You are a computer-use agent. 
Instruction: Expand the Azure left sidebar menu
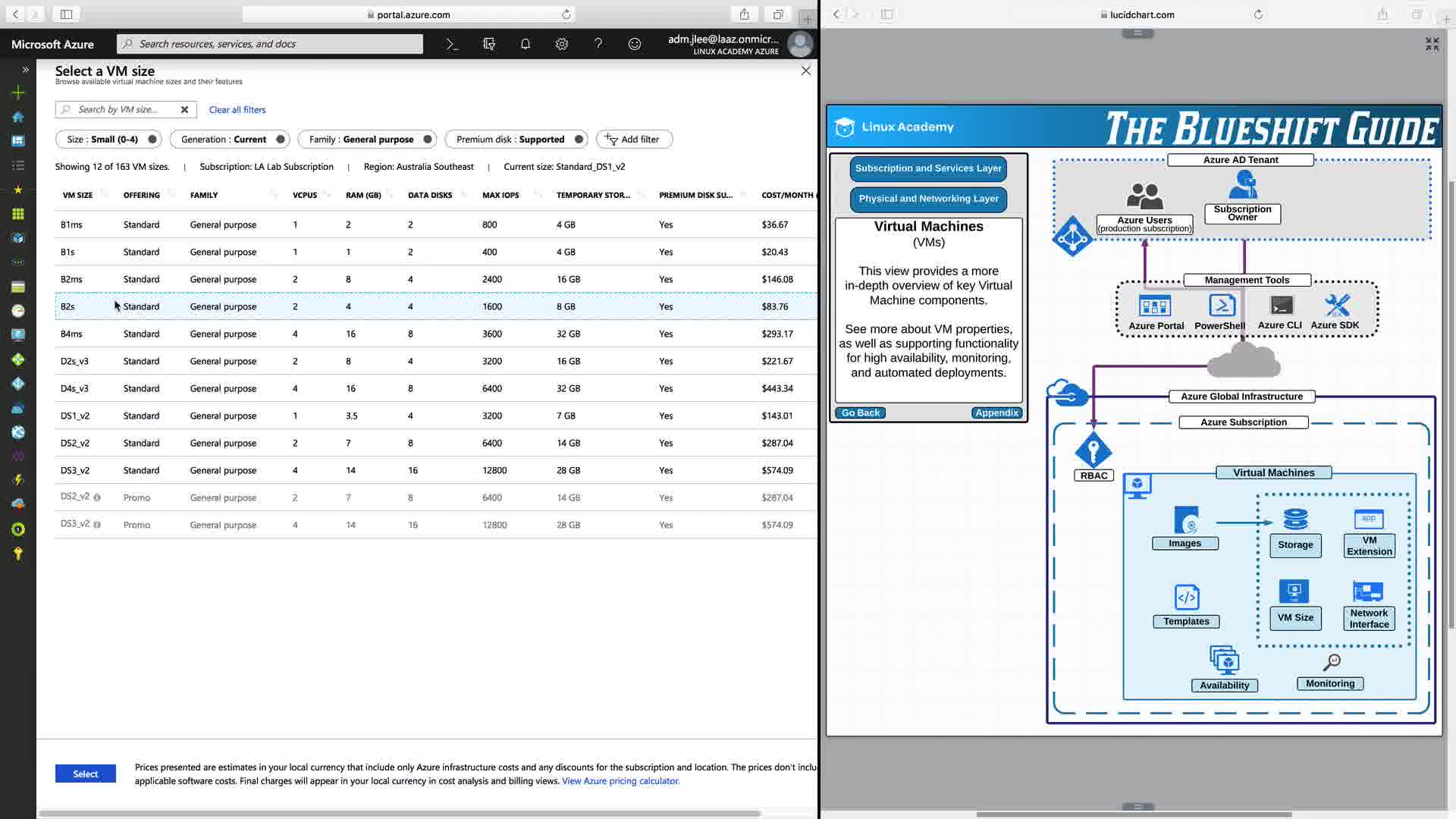[x=25, y=70]
